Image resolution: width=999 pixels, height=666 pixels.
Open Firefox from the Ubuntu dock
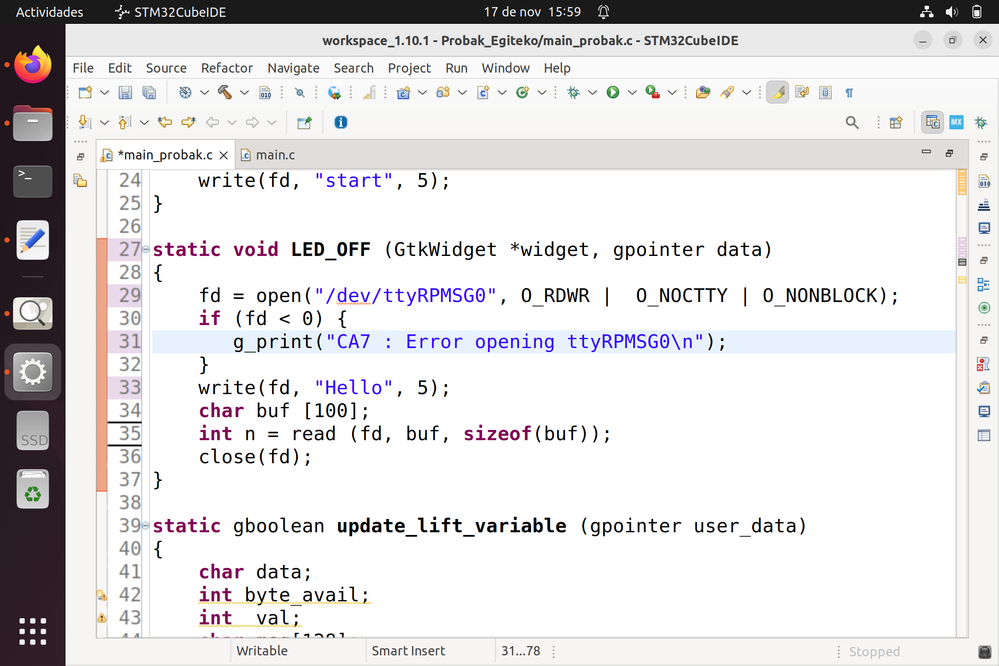[x=33, y=66]
